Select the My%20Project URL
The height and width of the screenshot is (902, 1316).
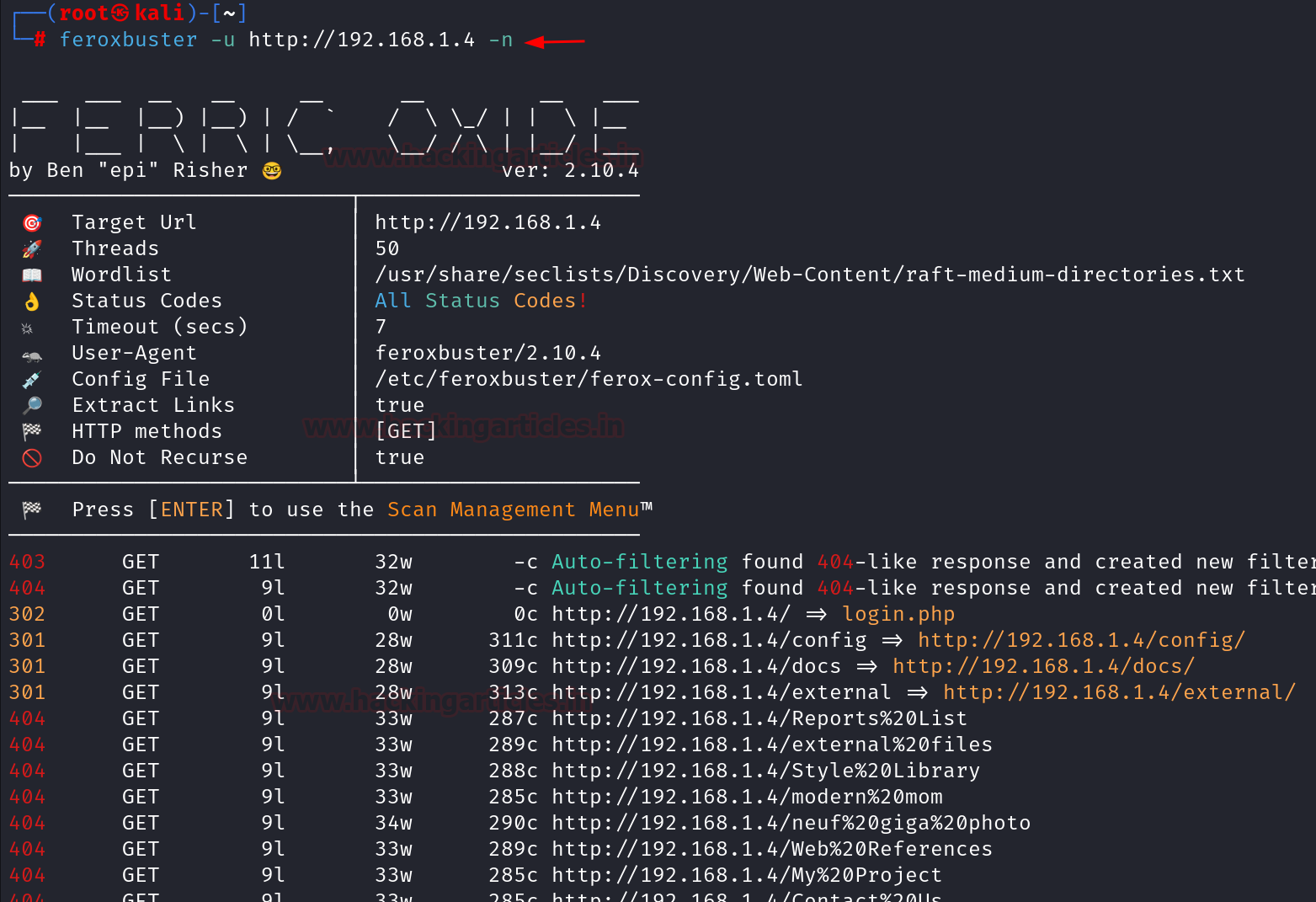pyautogui.click(x=747, y=875)
